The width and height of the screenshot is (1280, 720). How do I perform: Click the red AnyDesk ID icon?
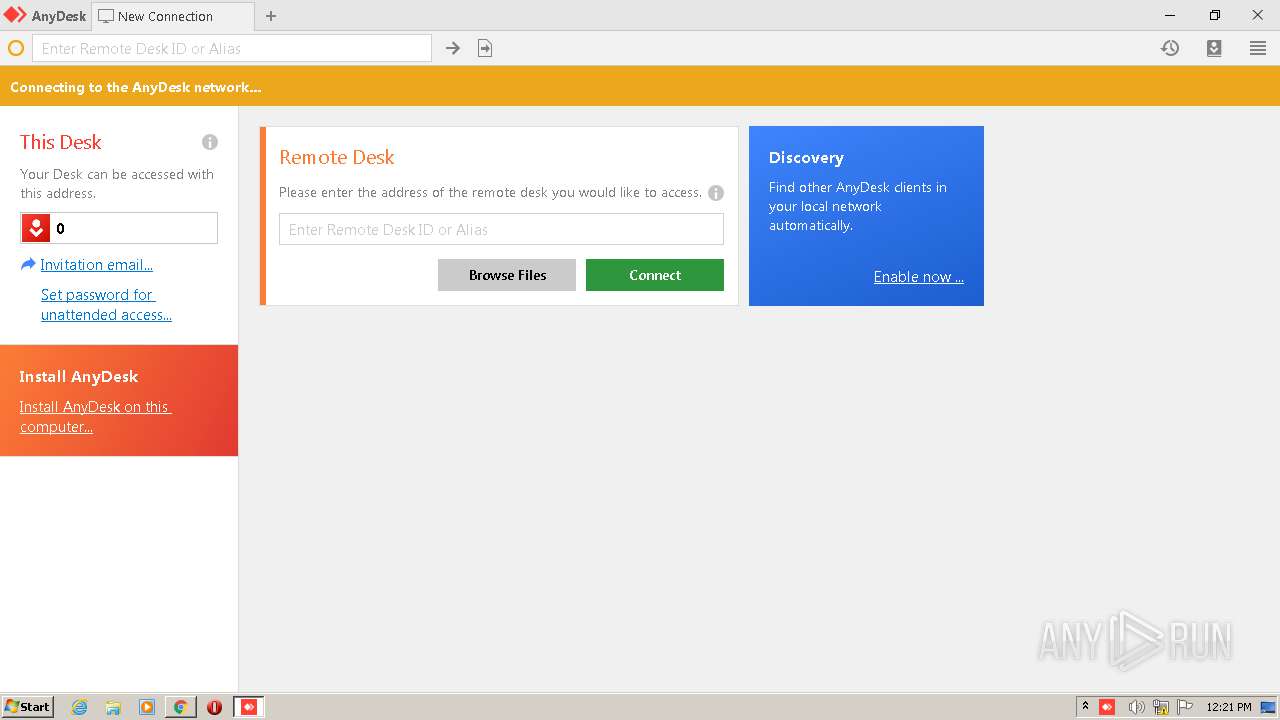(35, 228)
